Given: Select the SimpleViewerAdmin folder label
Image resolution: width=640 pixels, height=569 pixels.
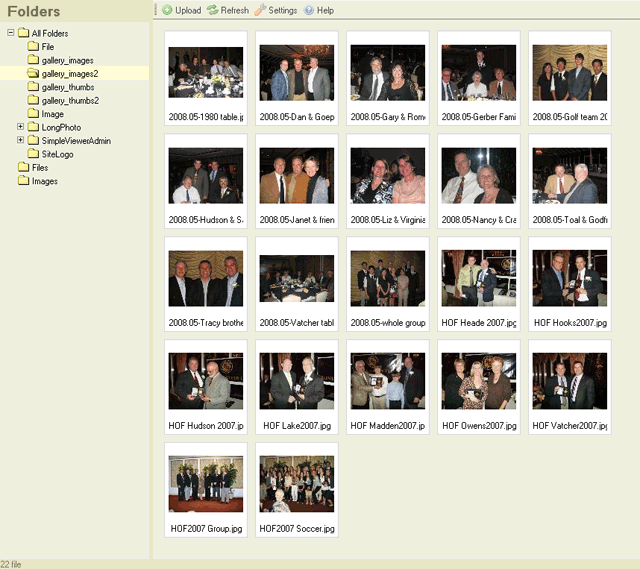Looking at the screenshot, I should coord(76,141).
